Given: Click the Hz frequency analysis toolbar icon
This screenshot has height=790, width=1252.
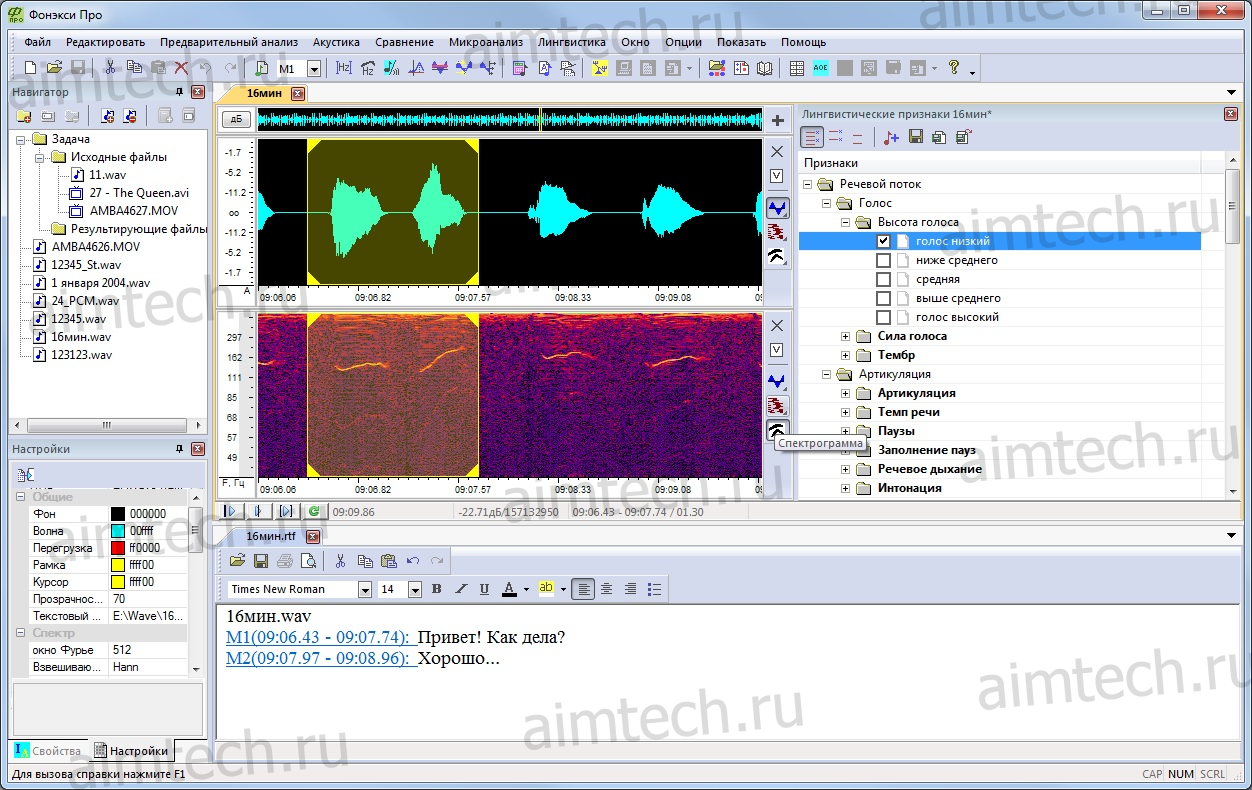Looking at the screenshot, I should pos(343,68).
